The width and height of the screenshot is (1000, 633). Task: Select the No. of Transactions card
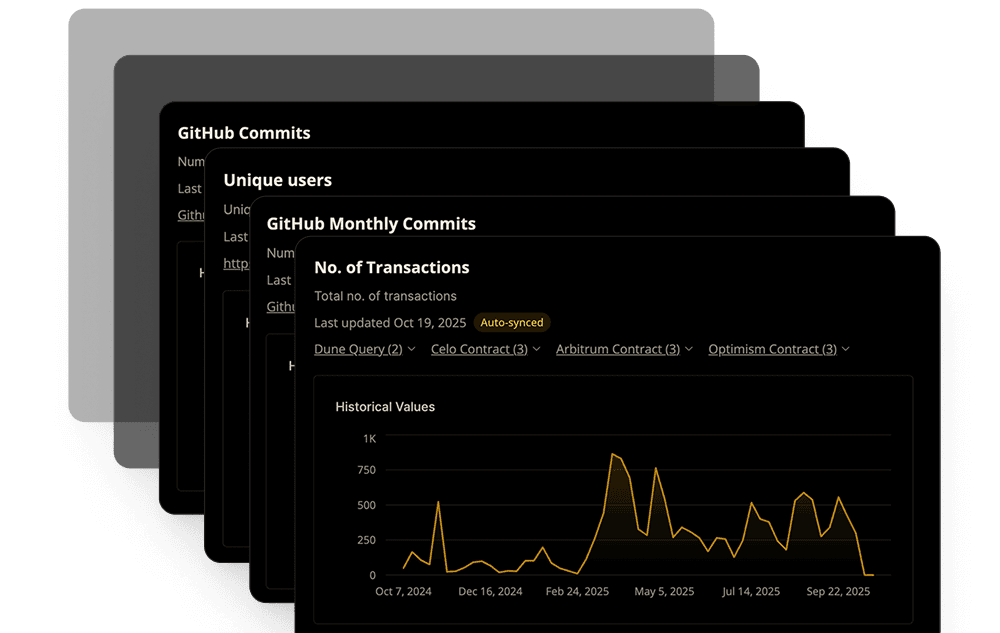392,267
